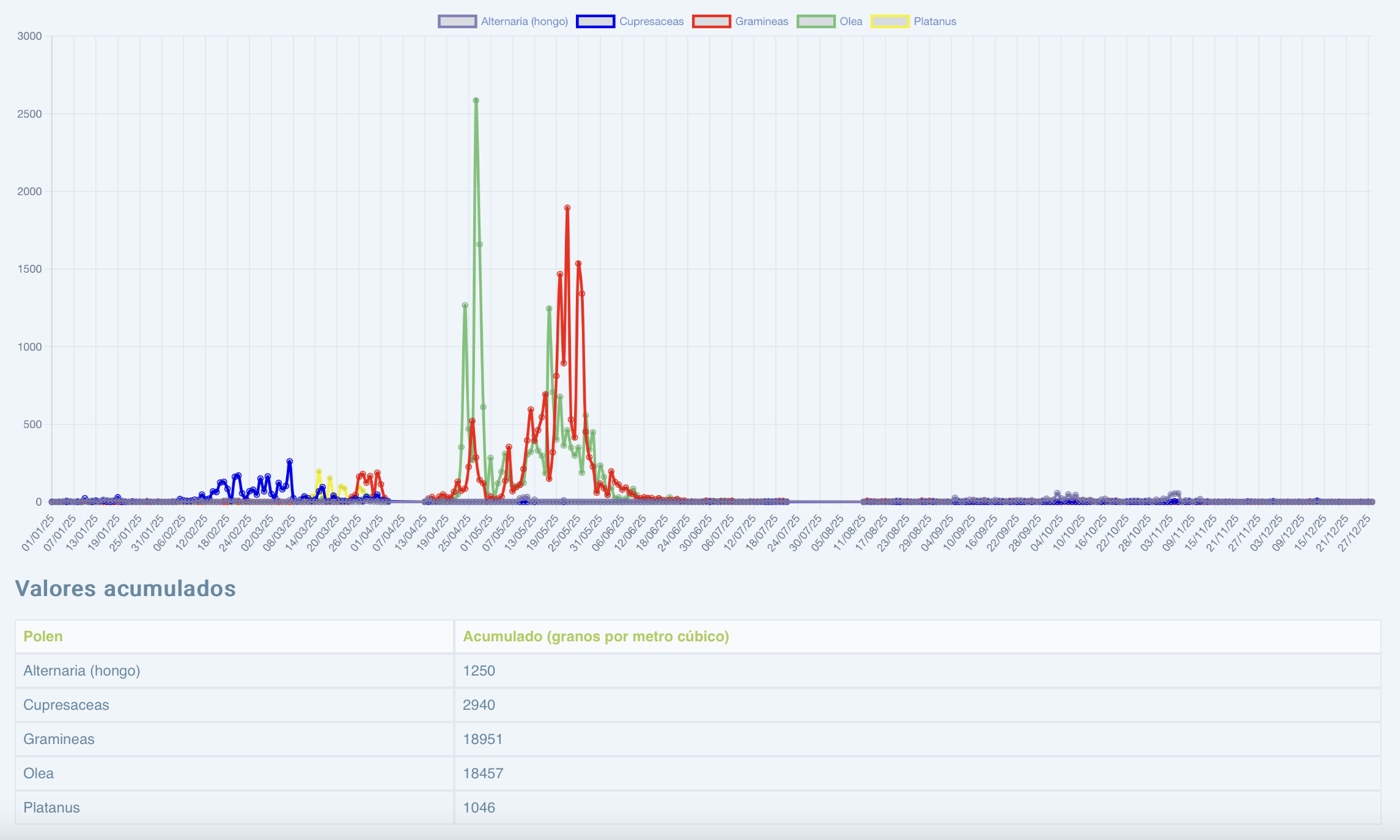Click the Platanus row in the table
The height and width of the screenshot is (840, 1400).
click(x=51, y=808)
